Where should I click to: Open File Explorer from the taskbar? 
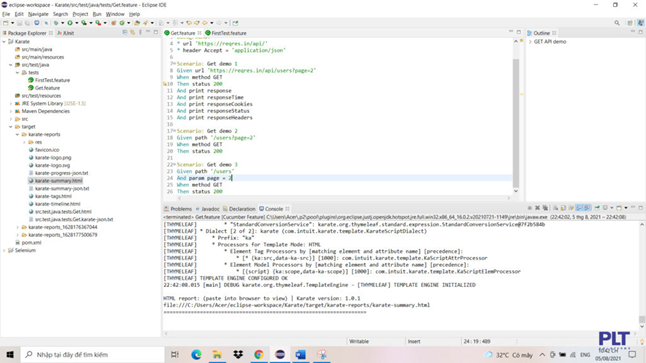point(217,354)
